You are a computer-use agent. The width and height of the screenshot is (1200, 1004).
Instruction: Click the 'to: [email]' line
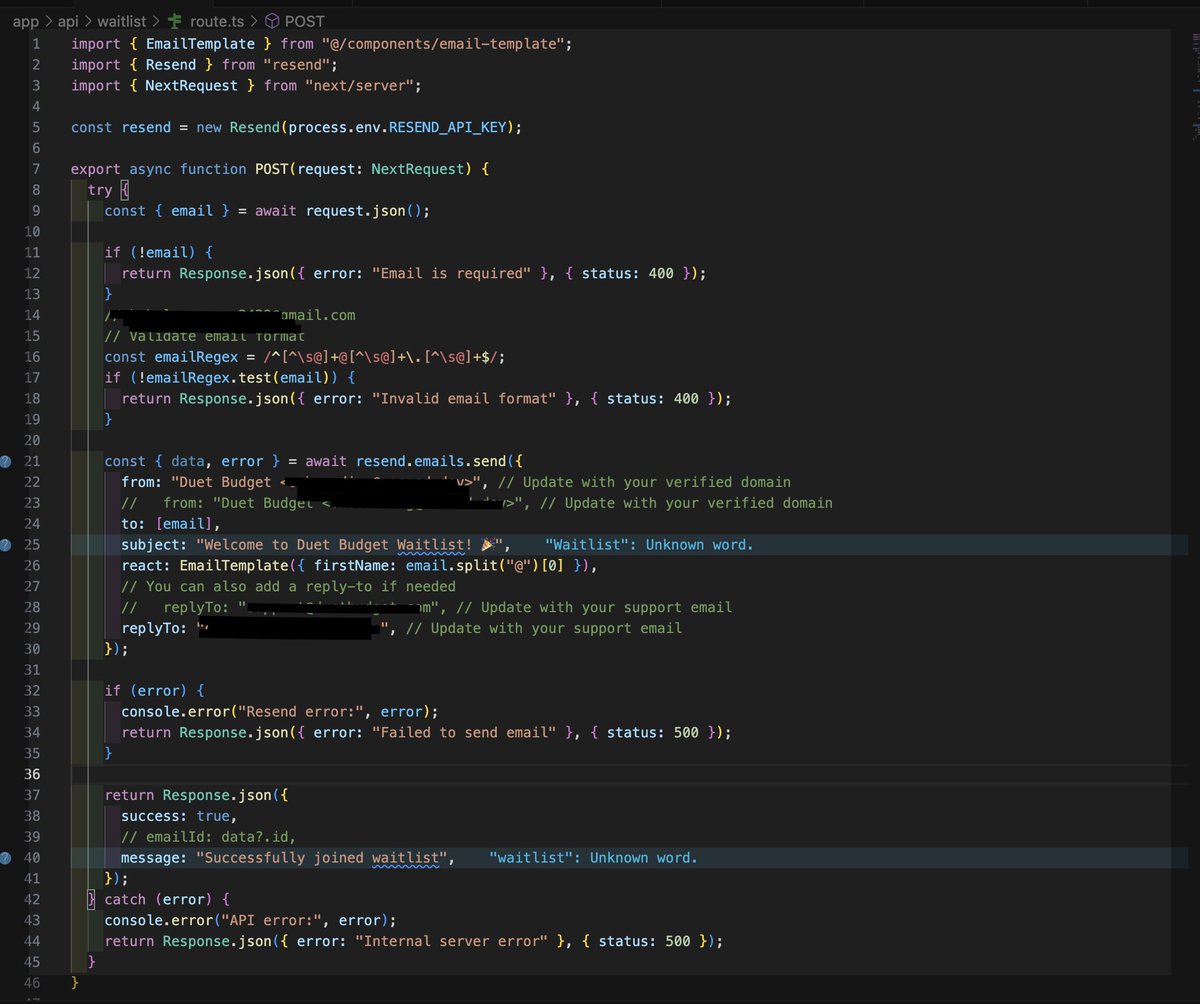tap(170, 524)
